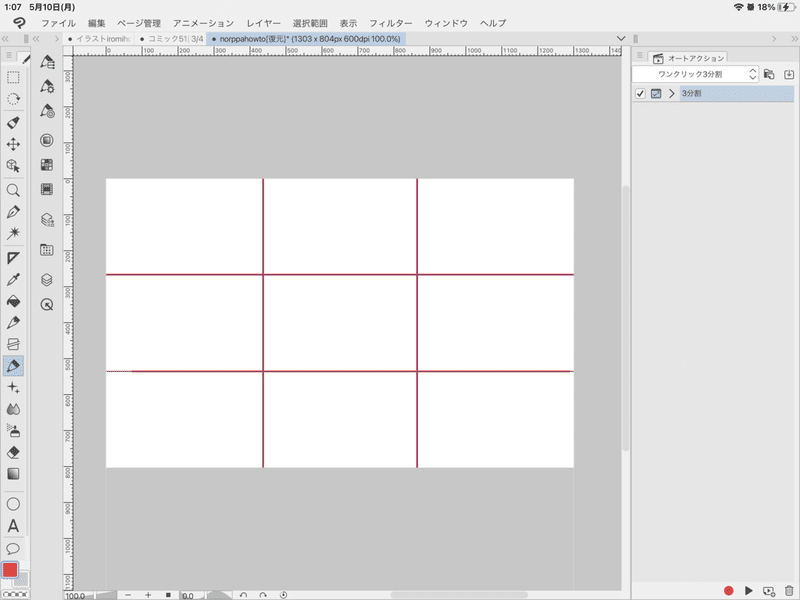The height and width of the screenshot is (600, 800).
Task: Select the rectangle marquee selection tool
Action: point(13,78)
